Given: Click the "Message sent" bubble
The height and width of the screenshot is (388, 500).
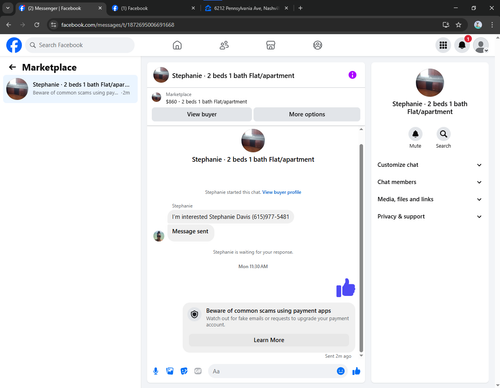Looking at the screenshot, I should [190, 232].
